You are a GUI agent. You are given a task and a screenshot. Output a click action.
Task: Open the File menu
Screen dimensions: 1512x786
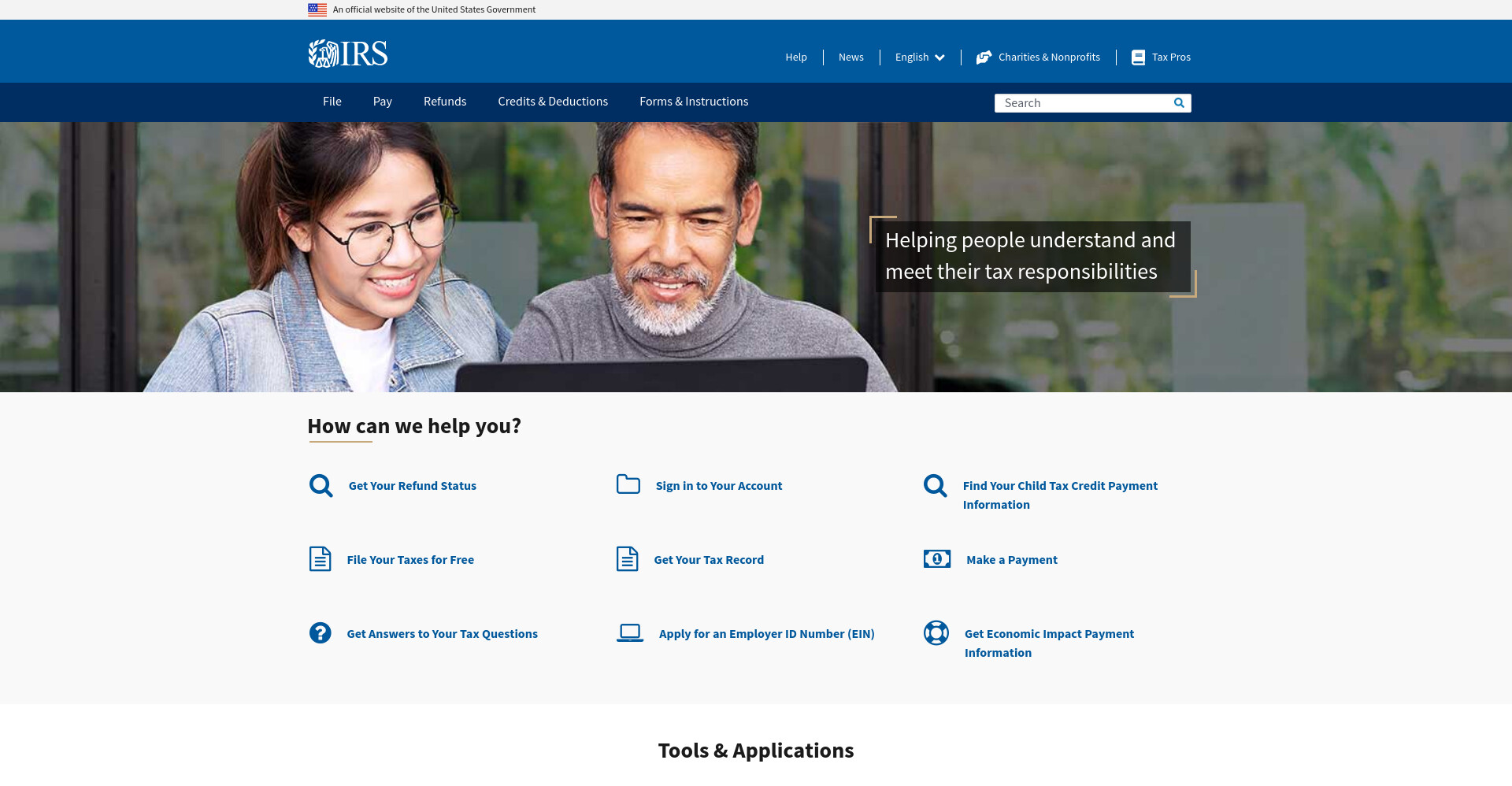pyautogui.click(x=332, y=102)
